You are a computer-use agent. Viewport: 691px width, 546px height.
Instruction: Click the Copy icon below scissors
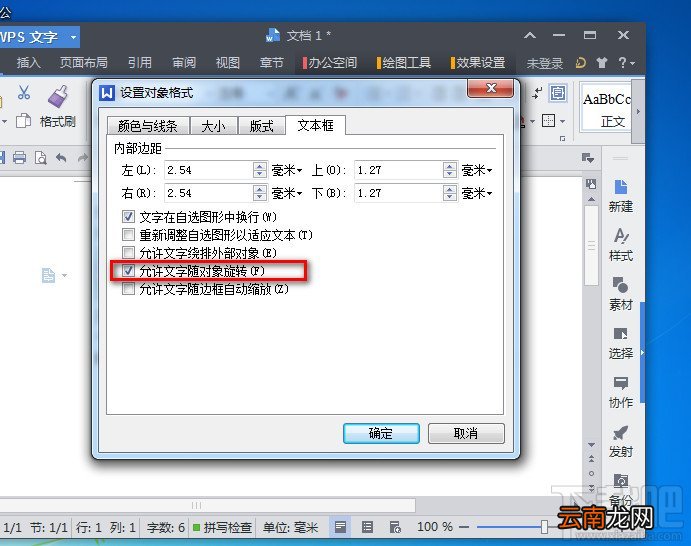coord(23,120)
